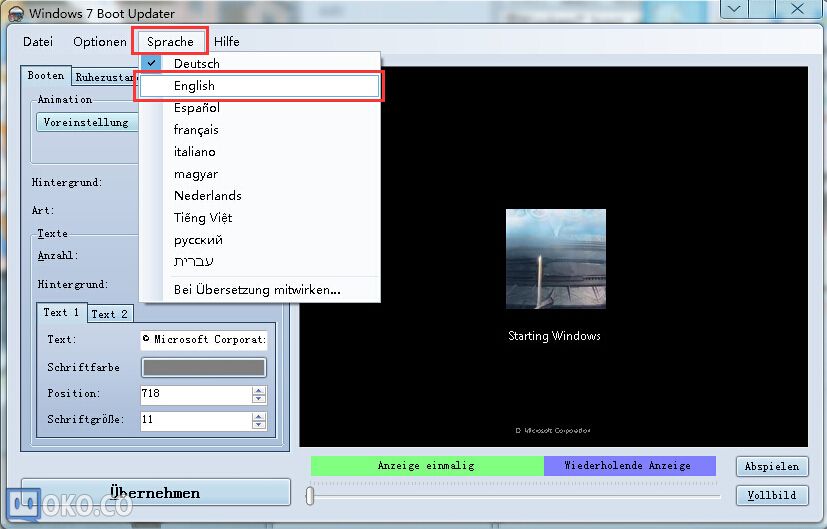Image resolution: width=827 pixels, height=529 pixels.
Task: Decrease Position with down arrow
Action: (x=259, y=399)
